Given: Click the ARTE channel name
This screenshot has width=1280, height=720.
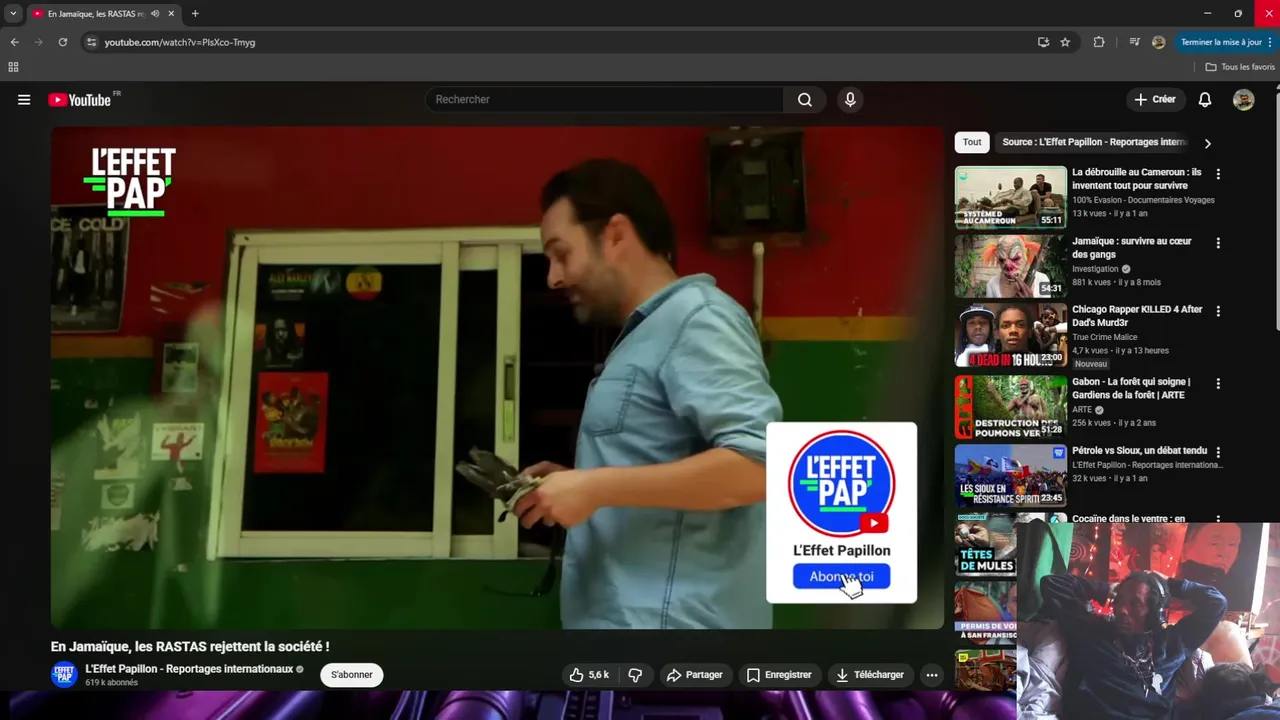Looking at the screenshot, I should (x=1082, y=410).
